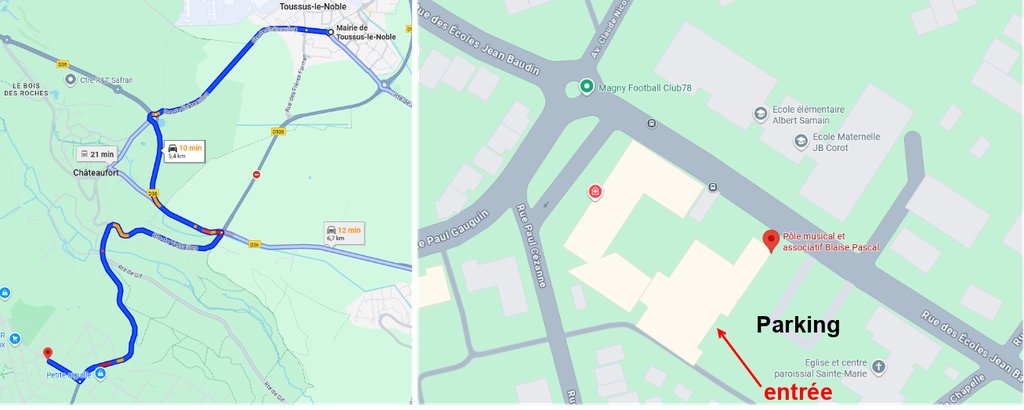Screen dimensions: 1024x410
Task: Click the bus stop icon beside the beige building
Action: click(x=712, y=187)
